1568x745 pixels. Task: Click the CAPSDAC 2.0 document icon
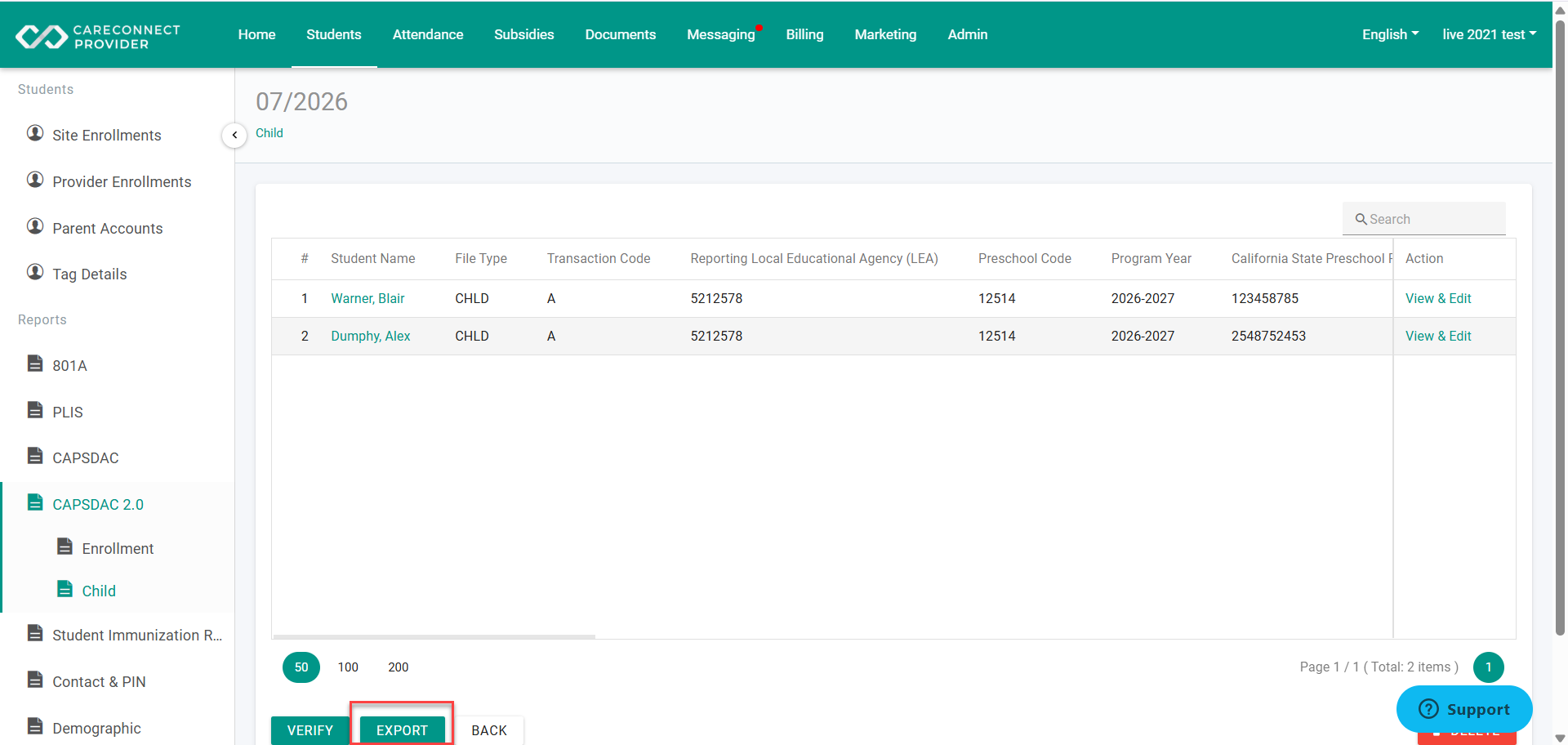(x=35, y=502)
